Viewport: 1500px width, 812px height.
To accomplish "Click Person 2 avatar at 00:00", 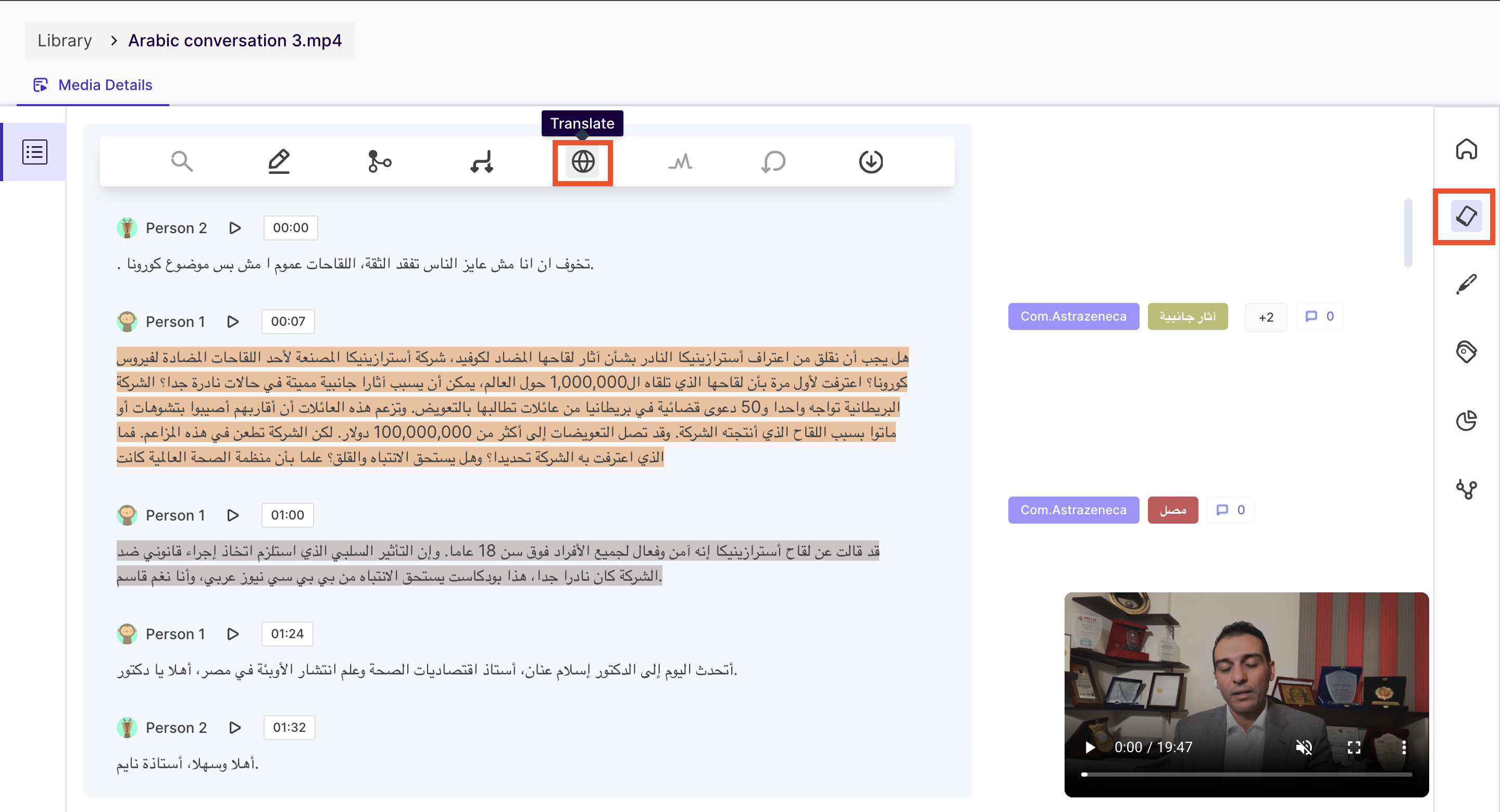I will (x=127, y=228).
